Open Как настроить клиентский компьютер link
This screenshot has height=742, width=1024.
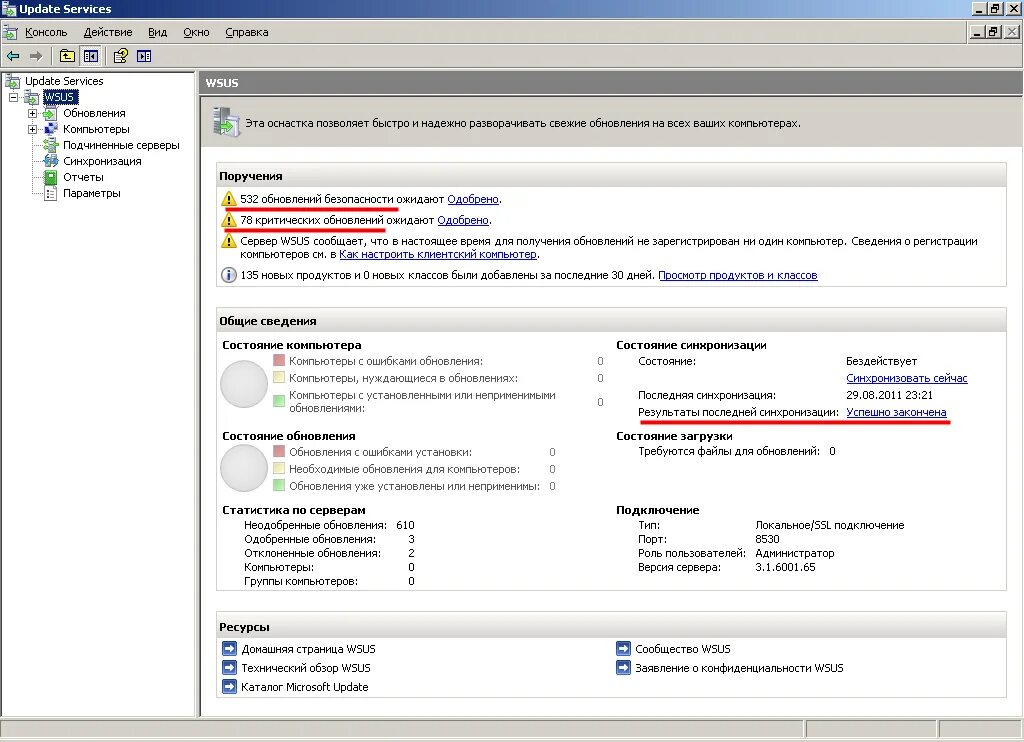coord(438,254)
